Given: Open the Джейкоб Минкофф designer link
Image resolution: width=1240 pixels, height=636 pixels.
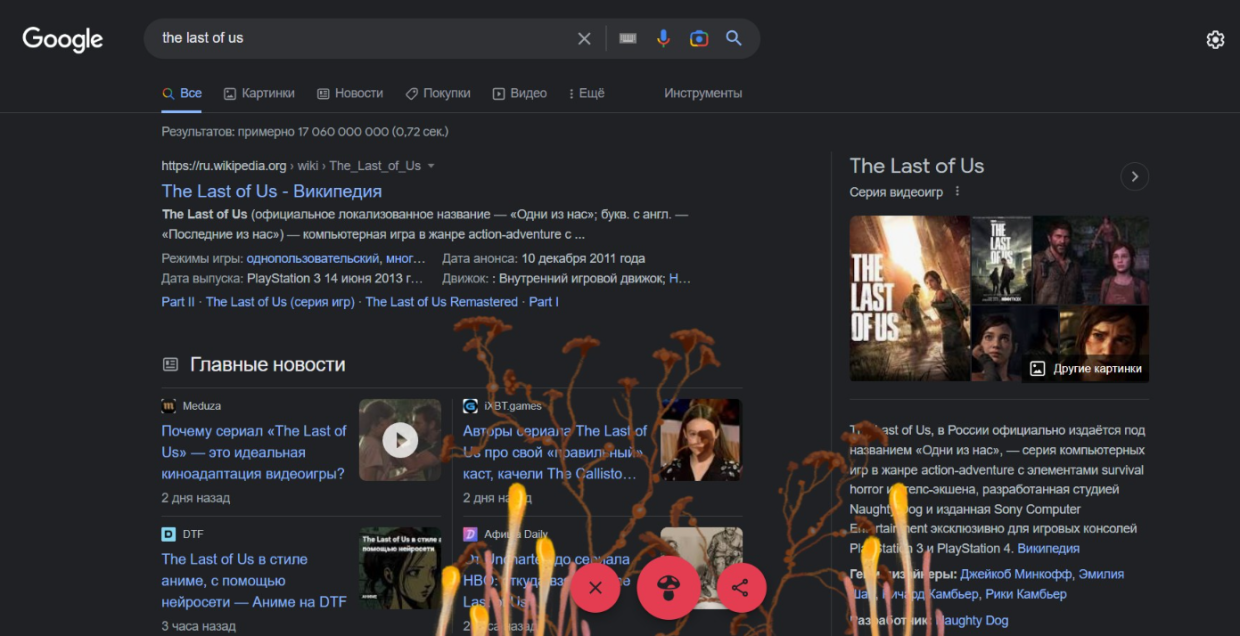Looking at the screenshot, I should click(1016, 574).
